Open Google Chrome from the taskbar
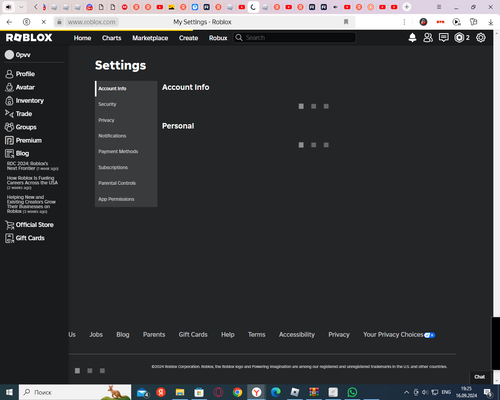 tap(237, 392)
